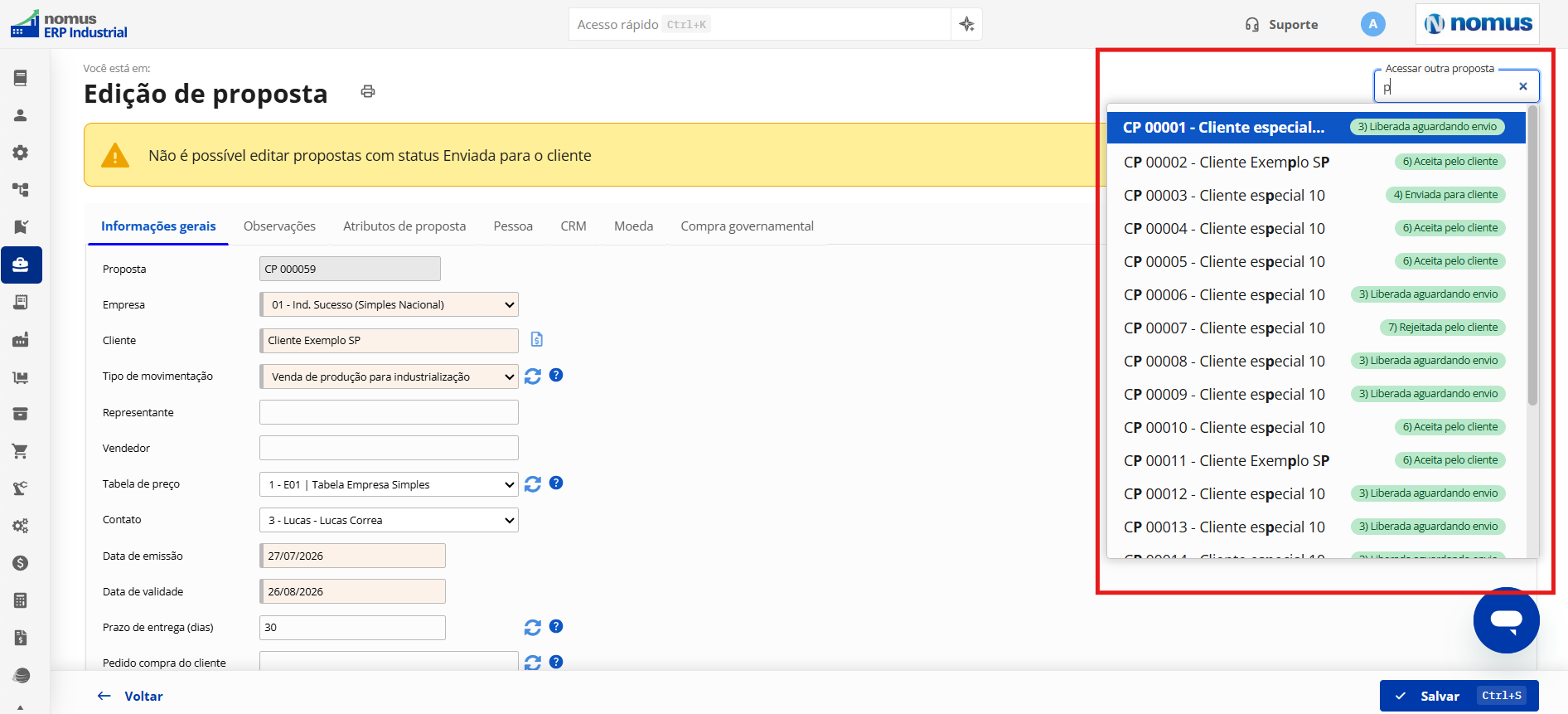Open the CRM tab
Viewport: 1568px width, 714px height.
point(573,226)
